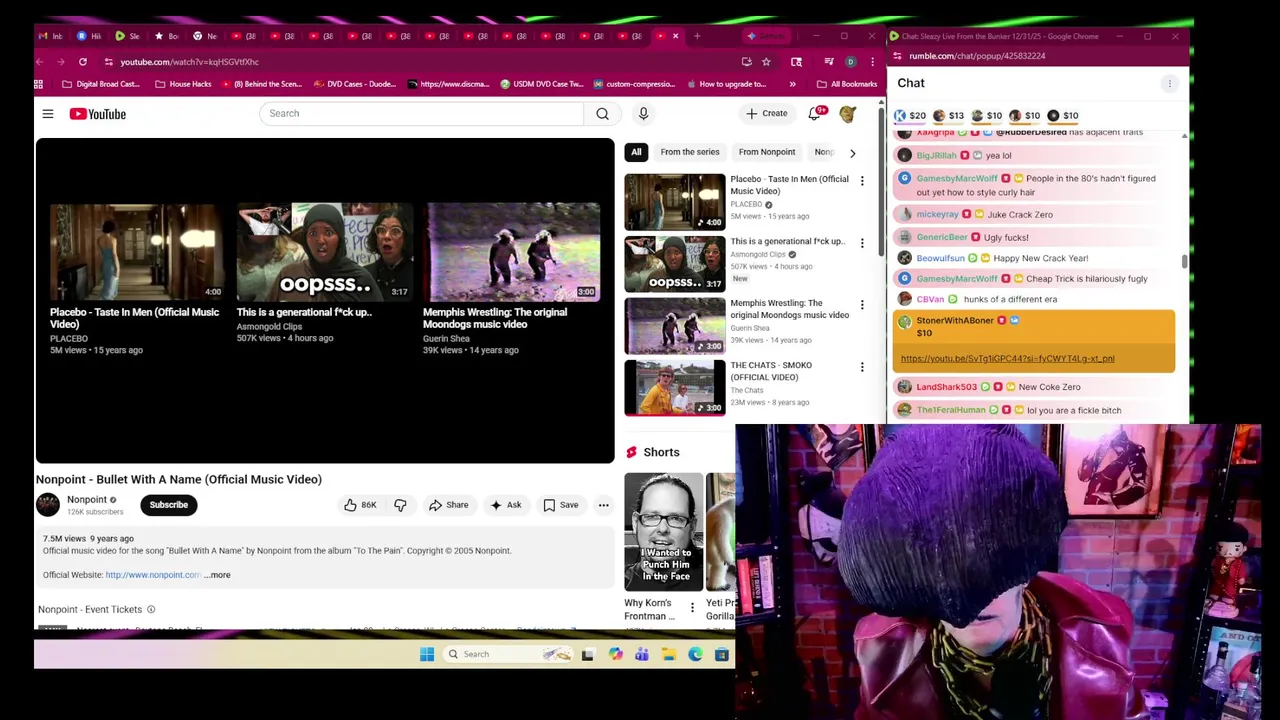Click the Nonpoint channel name
The width and height of the screenshot is (1280, 720).
click(87, 500)
